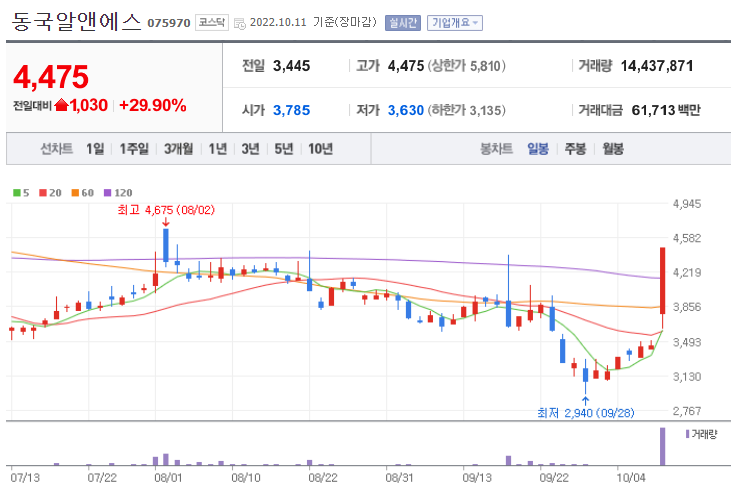Select the 1년 line chart tab

pyautogui.click(x=217, y=149)
